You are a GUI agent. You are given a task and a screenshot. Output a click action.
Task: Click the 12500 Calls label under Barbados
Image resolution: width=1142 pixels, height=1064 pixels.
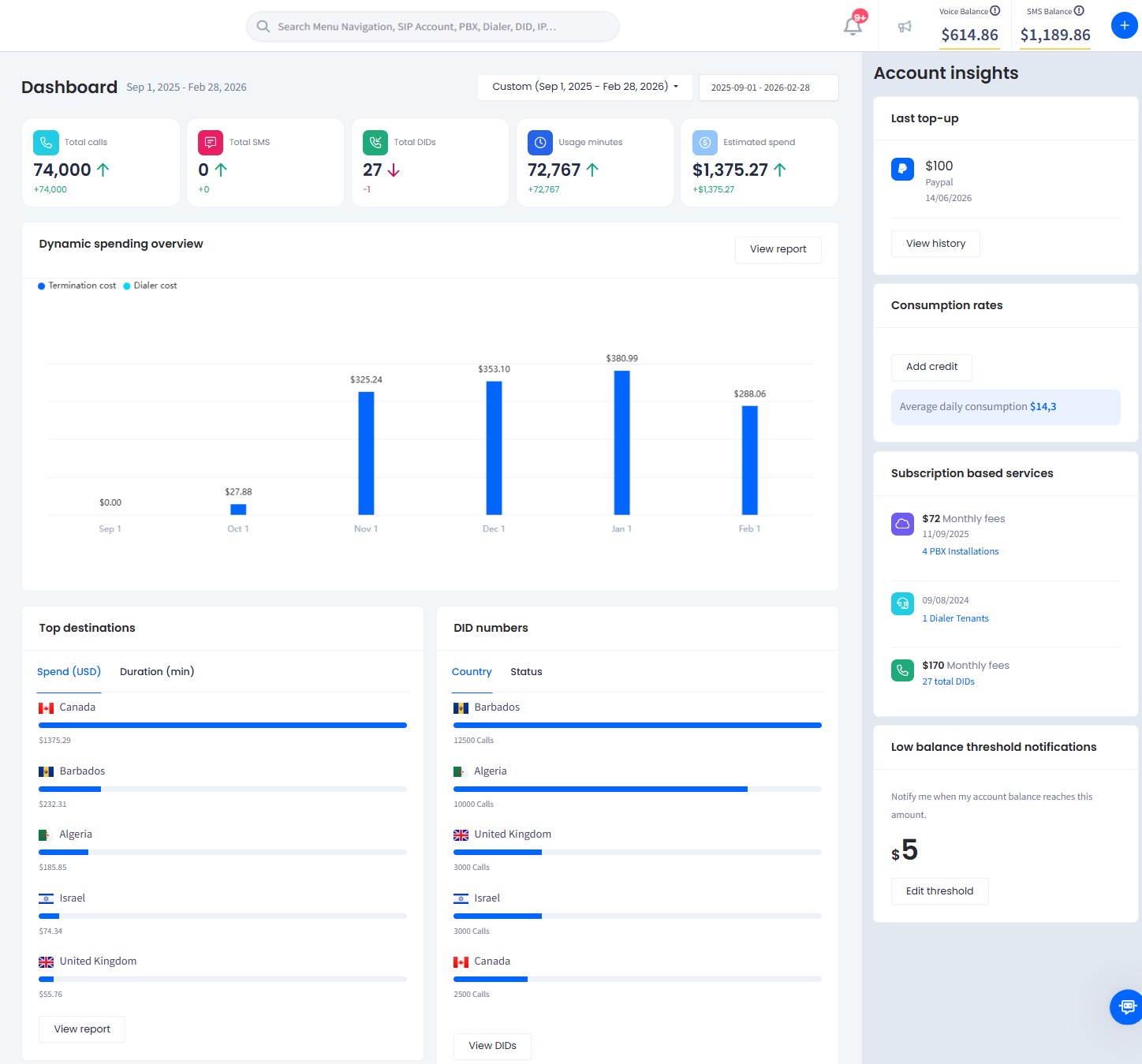point(473,741)
